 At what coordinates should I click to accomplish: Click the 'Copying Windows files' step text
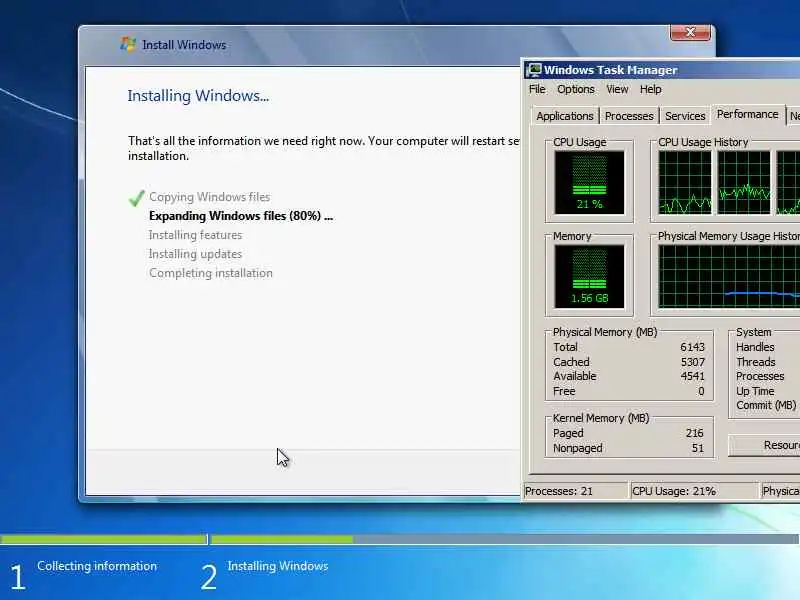click(x=210, y=197)
